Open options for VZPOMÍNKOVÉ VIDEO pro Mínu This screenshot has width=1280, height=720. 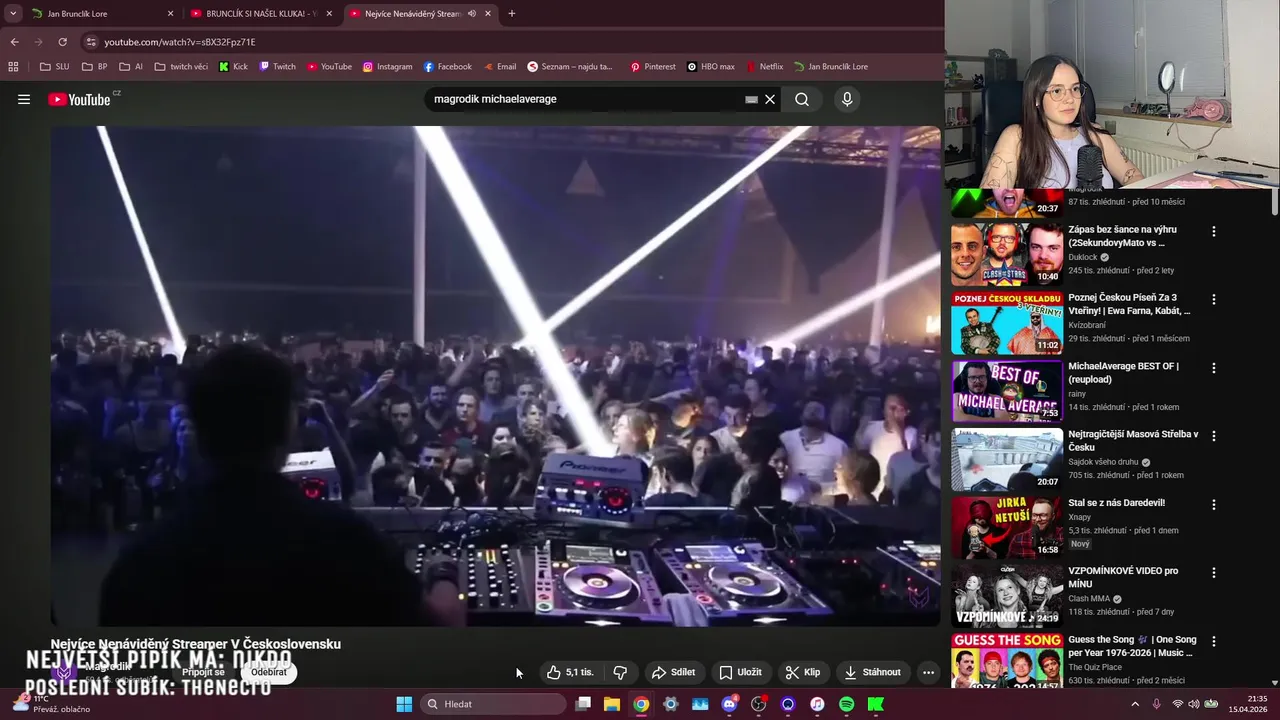[1214, 573]
